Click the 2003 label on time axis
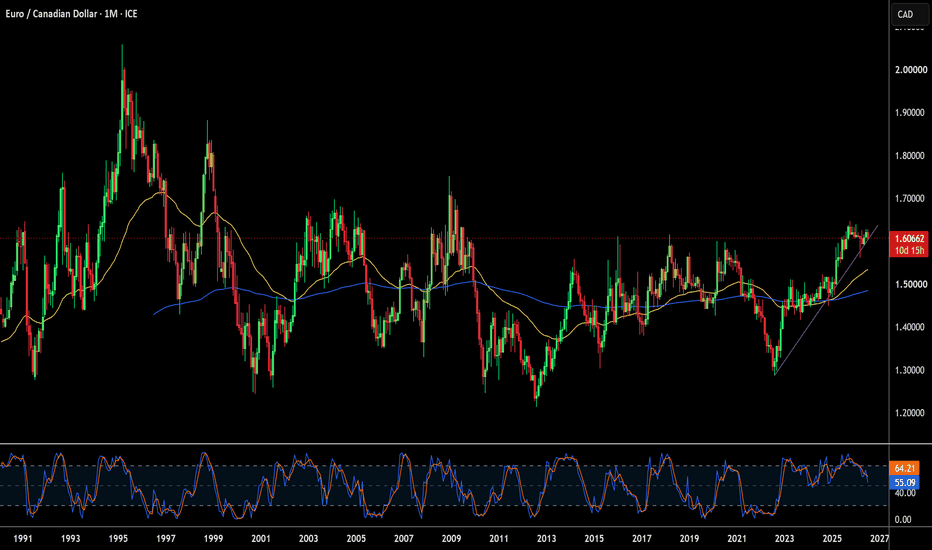Viewport: 932px width, 550px height. click(x=308, y=538)
